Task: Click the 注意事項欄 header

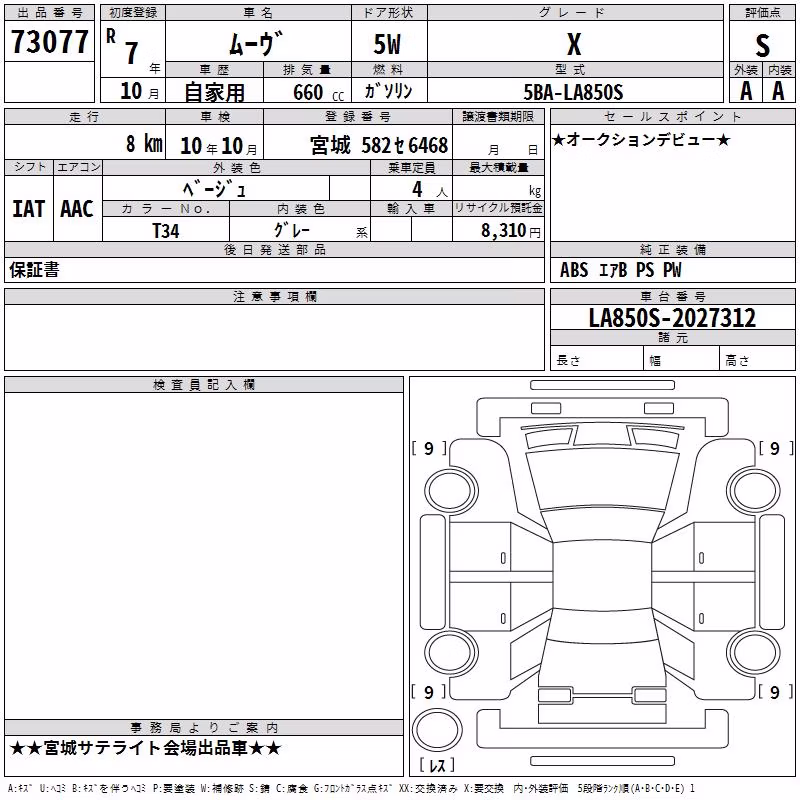Action: point(274,296)
